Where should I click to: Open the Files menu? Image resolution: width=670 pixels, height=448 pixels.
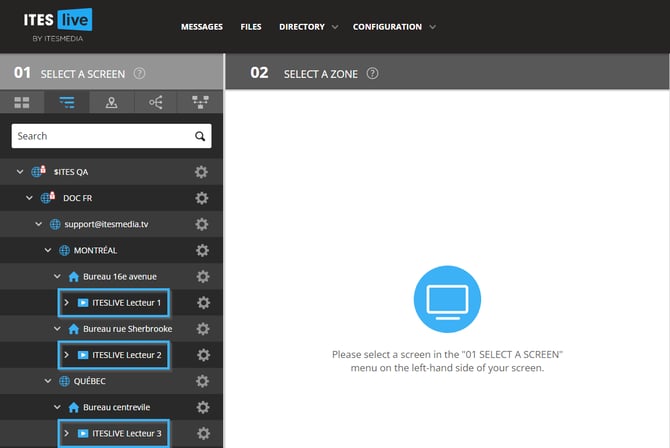(251, 27)
